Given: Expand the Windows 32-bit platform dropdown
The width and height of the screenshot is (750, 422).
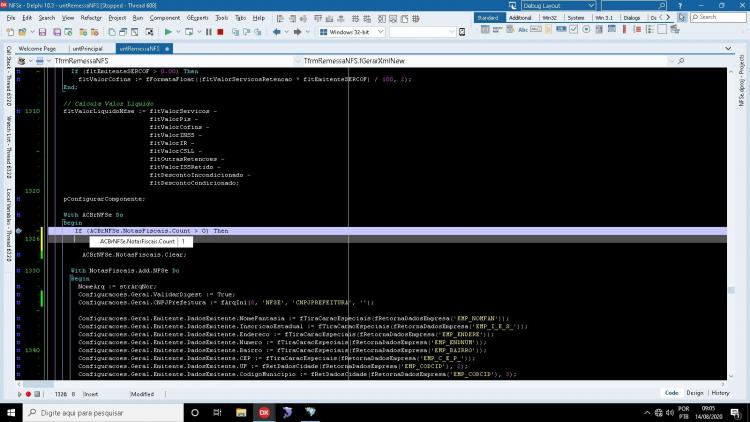Looking at the screenshot, I should coord(352,32).
